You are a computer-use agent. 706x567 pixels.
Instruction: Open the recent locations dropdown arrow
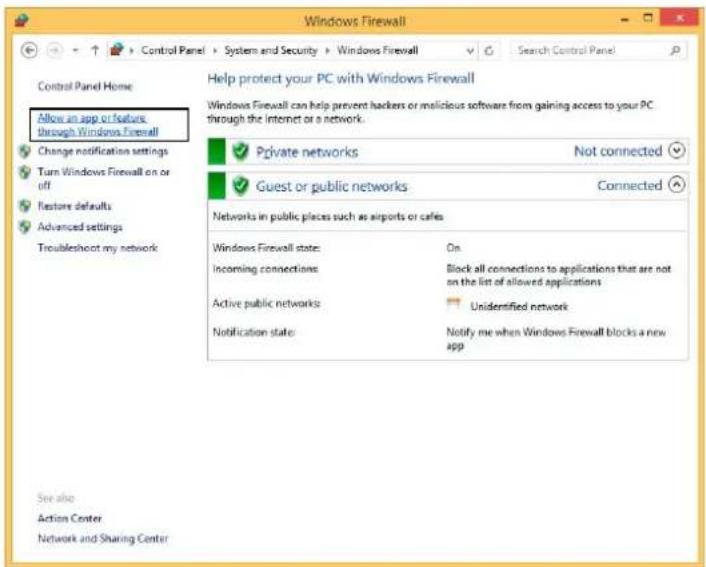pos(75,50)
